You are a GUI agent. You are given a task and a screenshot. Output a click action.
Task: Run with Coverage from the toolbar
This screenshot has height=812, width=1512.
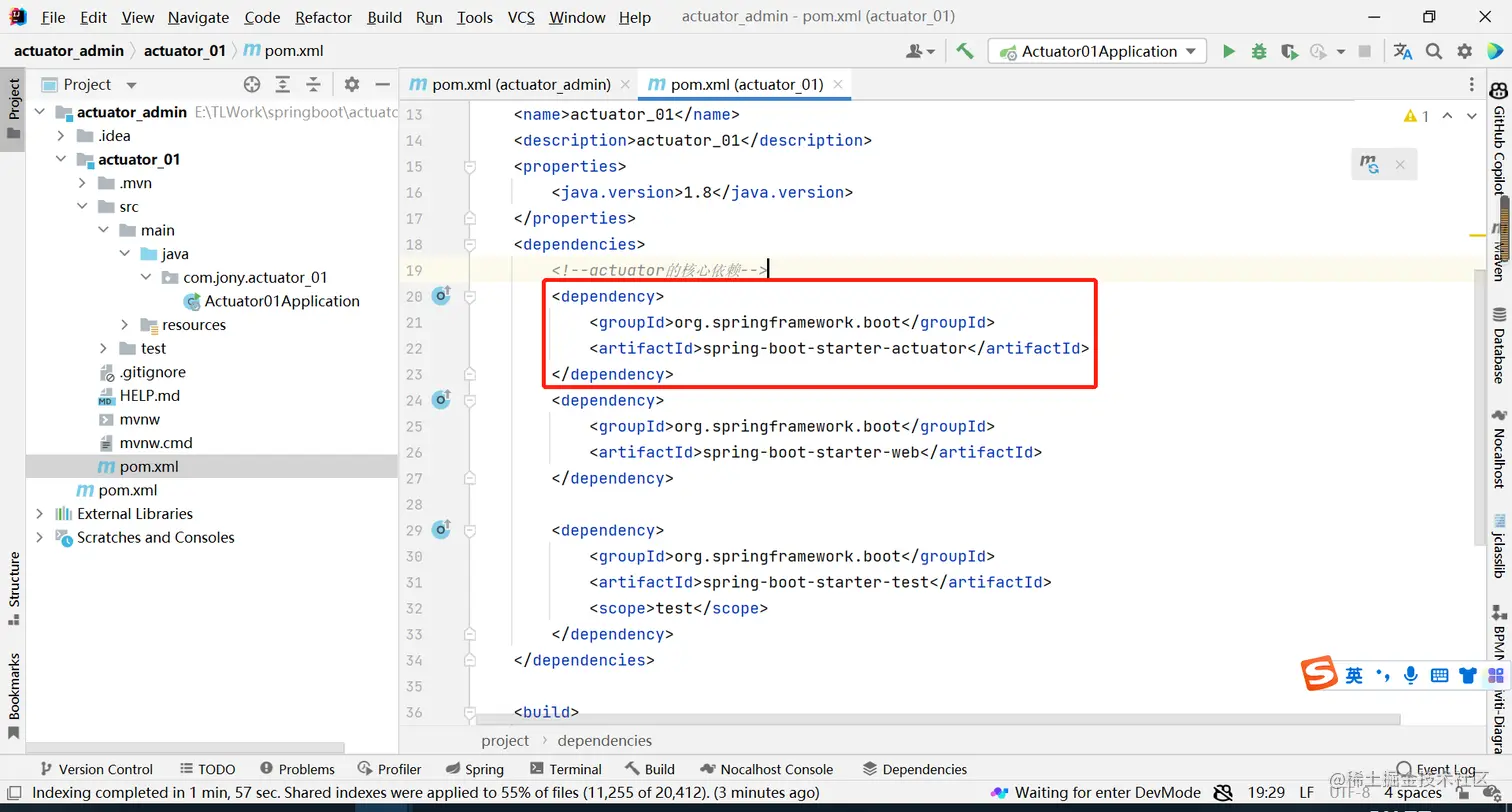coord(1289,51)
